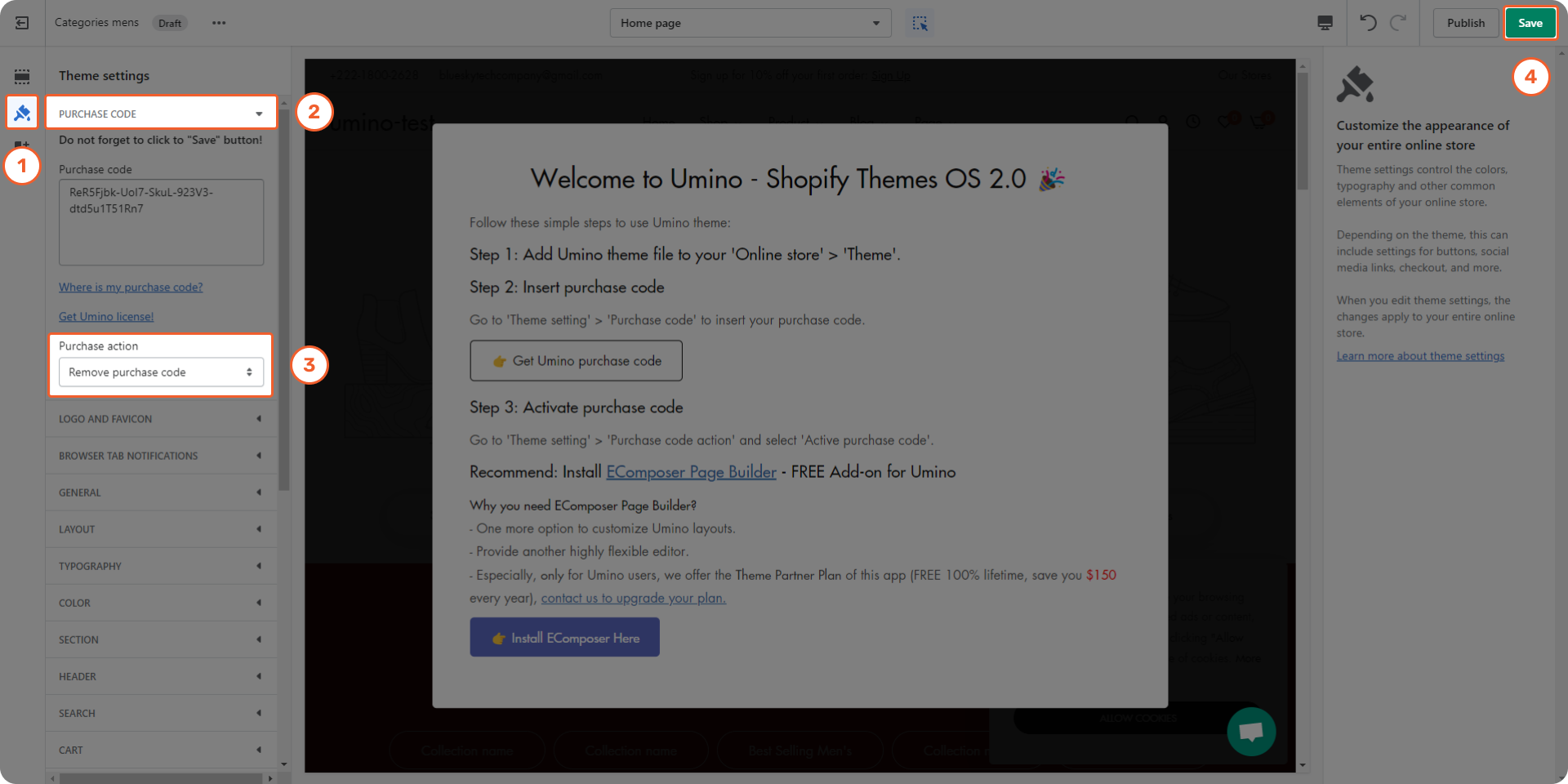Open the 'Get Umino license!' link
Viewport: 1568px width, 784px height.
click(x=106, y=317)
